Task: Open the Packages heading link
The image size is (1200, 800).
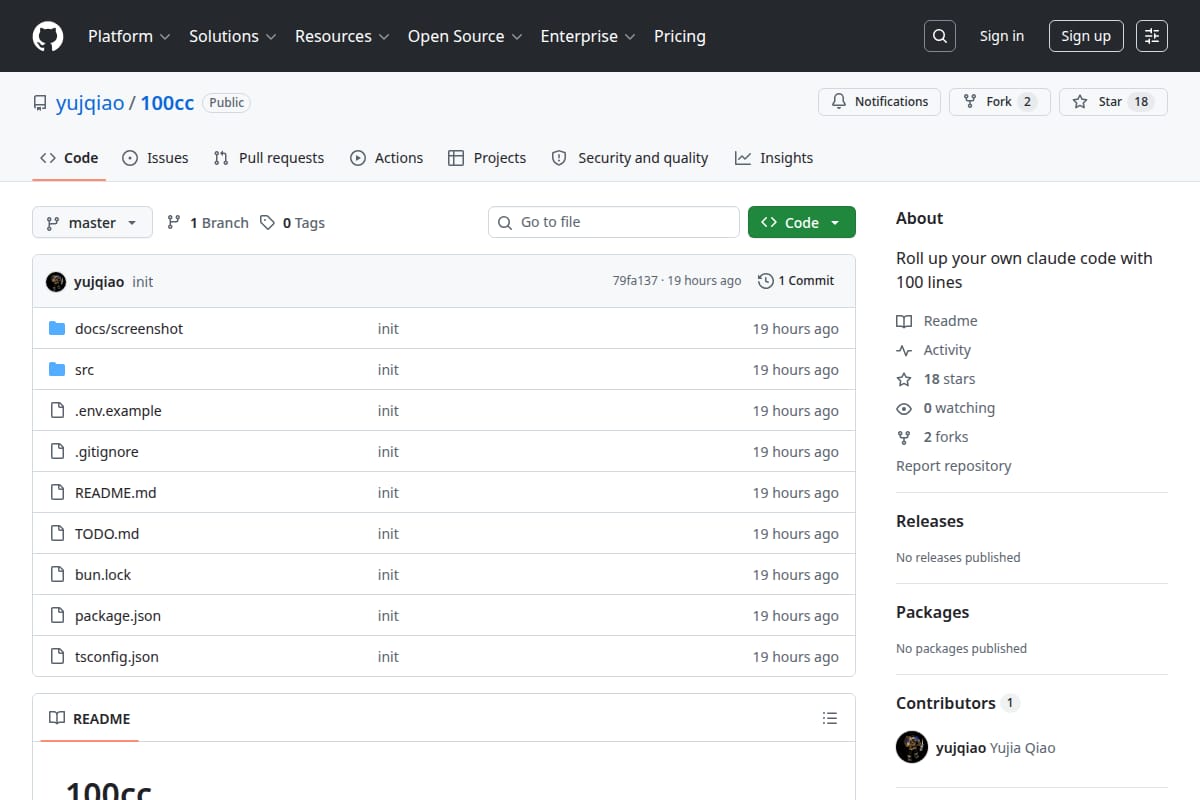Action: tap(932, 612)
